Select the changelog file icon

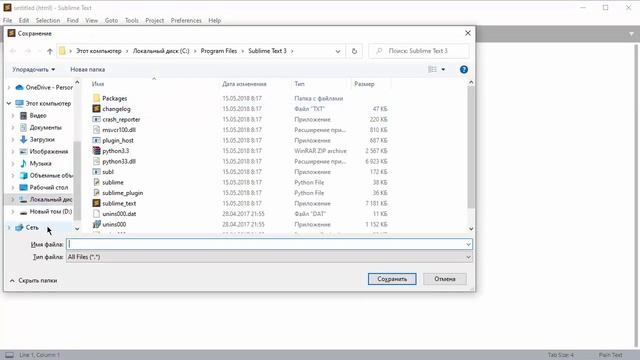point(96,109)
